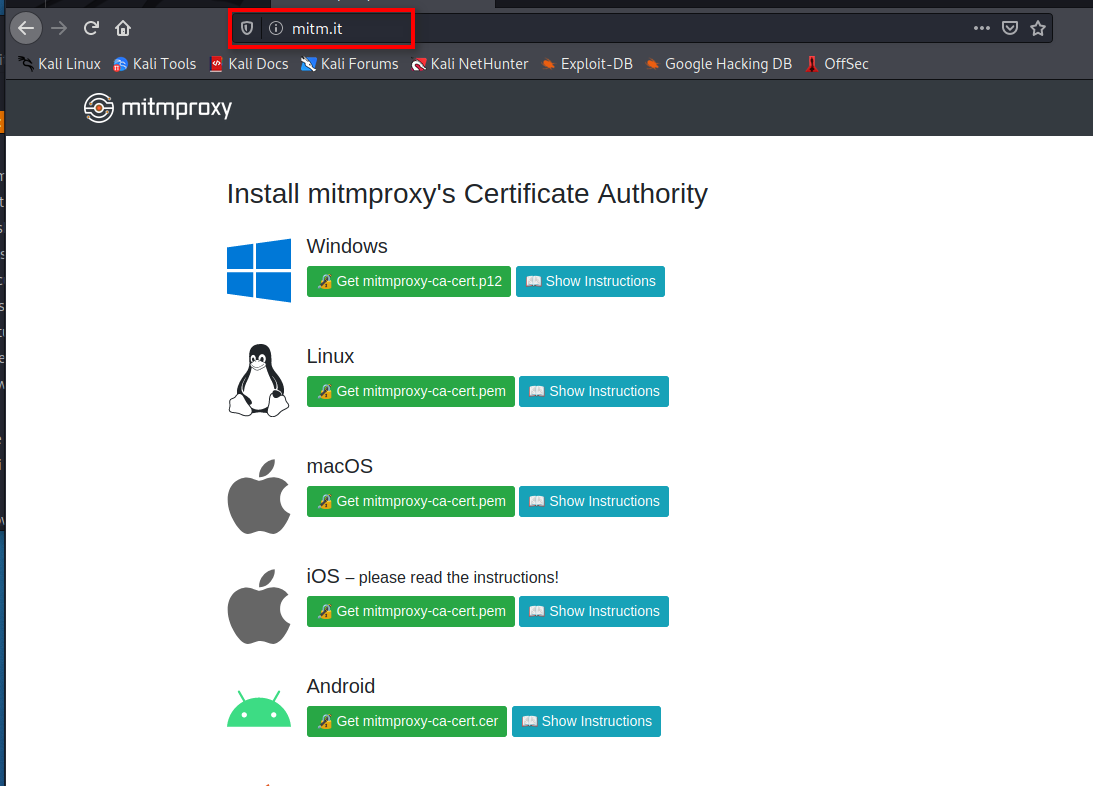1093x786 pixels.
Task: Click the mitm.it address bar field
Action: [x=600, y=28]
